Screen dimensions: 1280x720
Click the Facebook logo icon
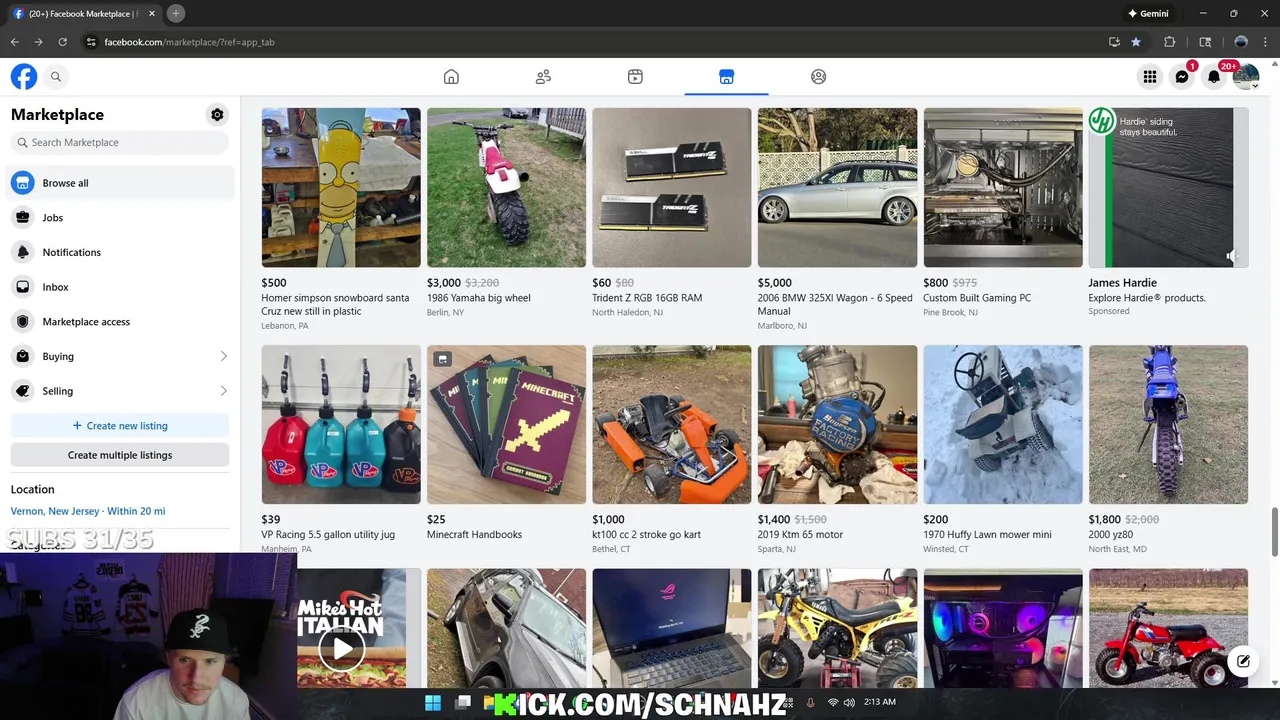pos(24,76)
